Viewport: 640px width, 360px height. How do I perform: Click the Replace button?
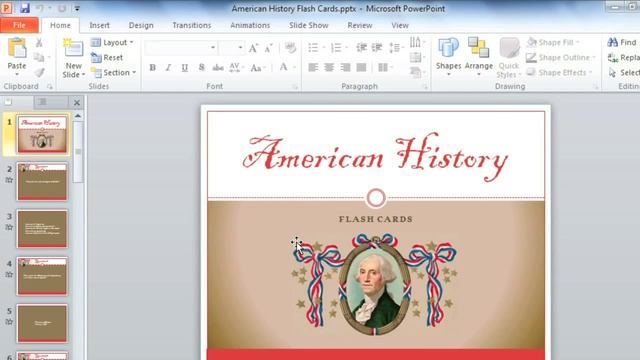tap(623, 58)
